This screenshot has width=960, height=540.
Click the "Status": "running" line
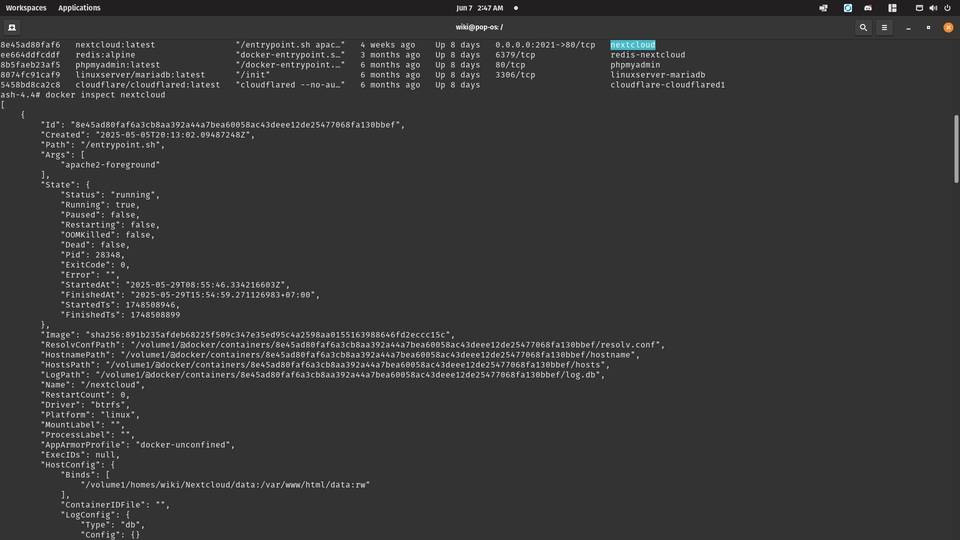click(110, 195)
